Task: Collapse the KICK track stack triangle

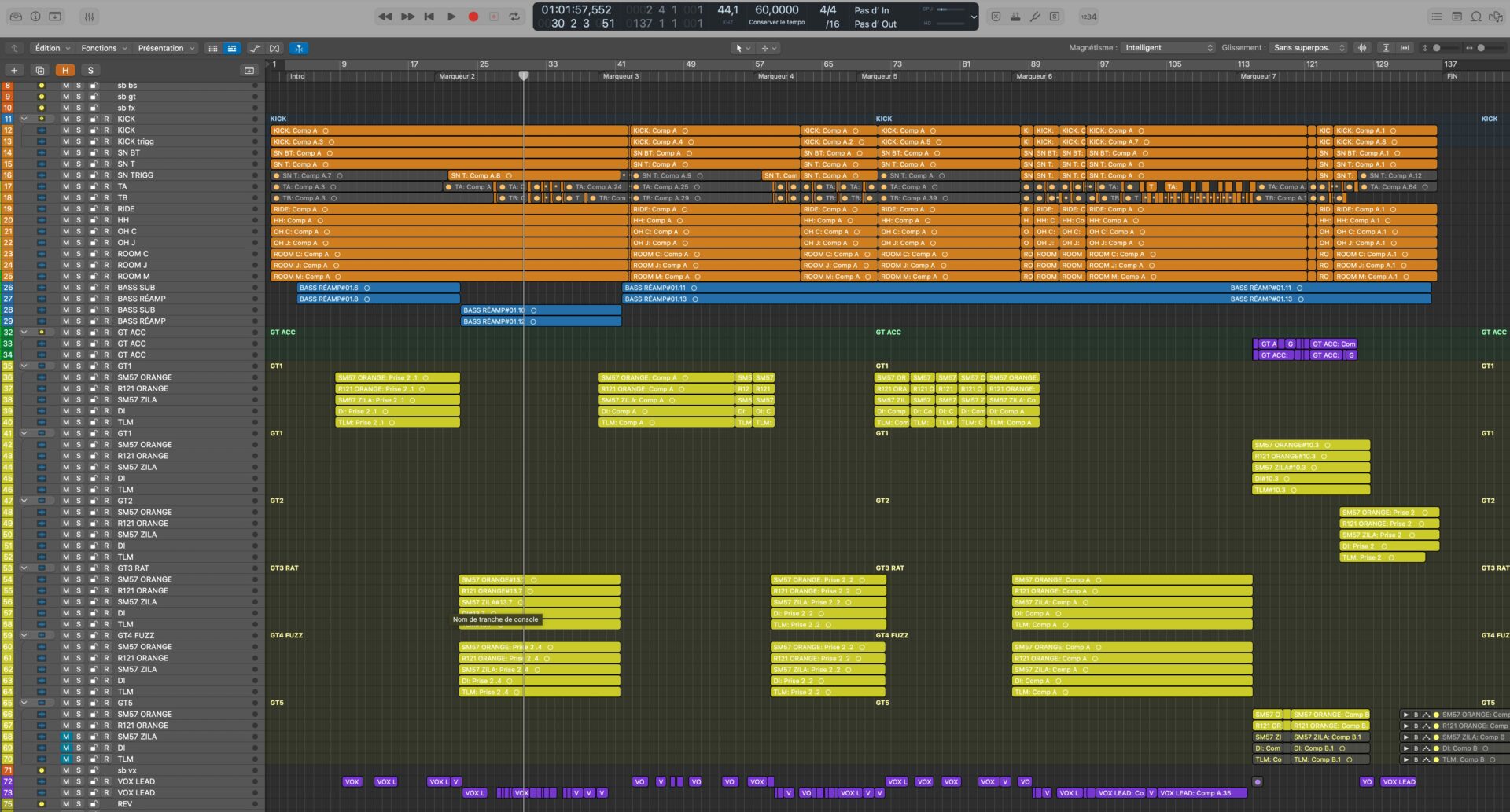Action: pos(24,119)
